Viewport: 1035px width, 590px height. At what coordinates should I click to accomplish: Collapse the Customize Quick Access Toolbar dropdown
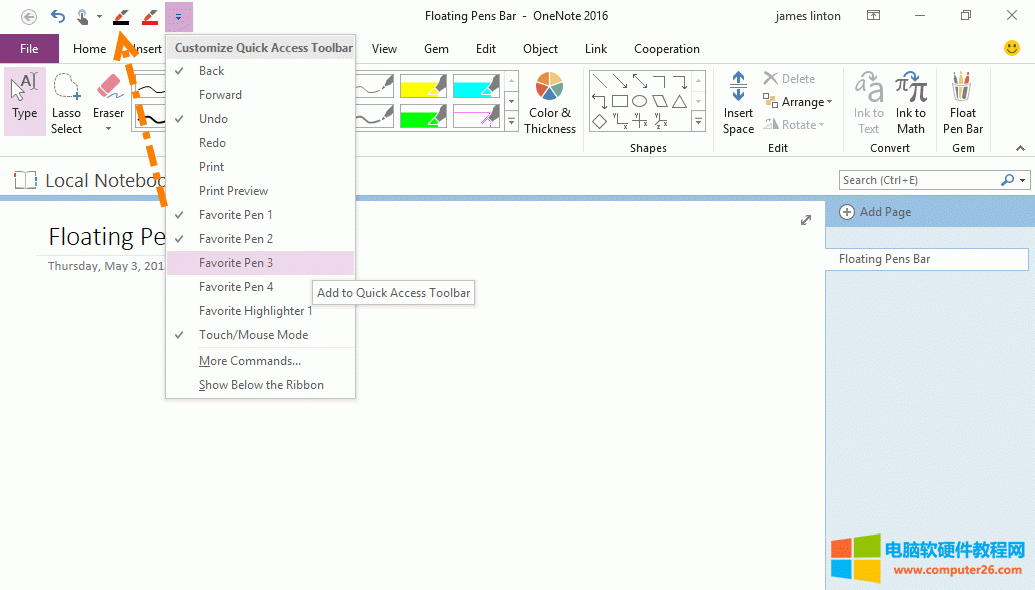coord(178,16)
